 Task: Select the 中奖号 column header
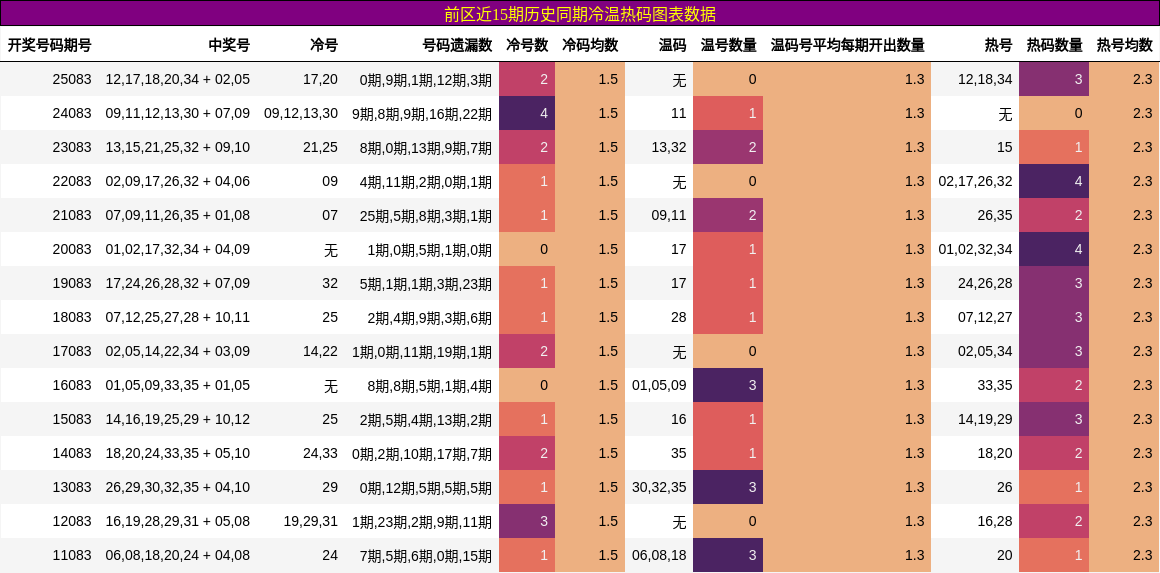point(229,45)
